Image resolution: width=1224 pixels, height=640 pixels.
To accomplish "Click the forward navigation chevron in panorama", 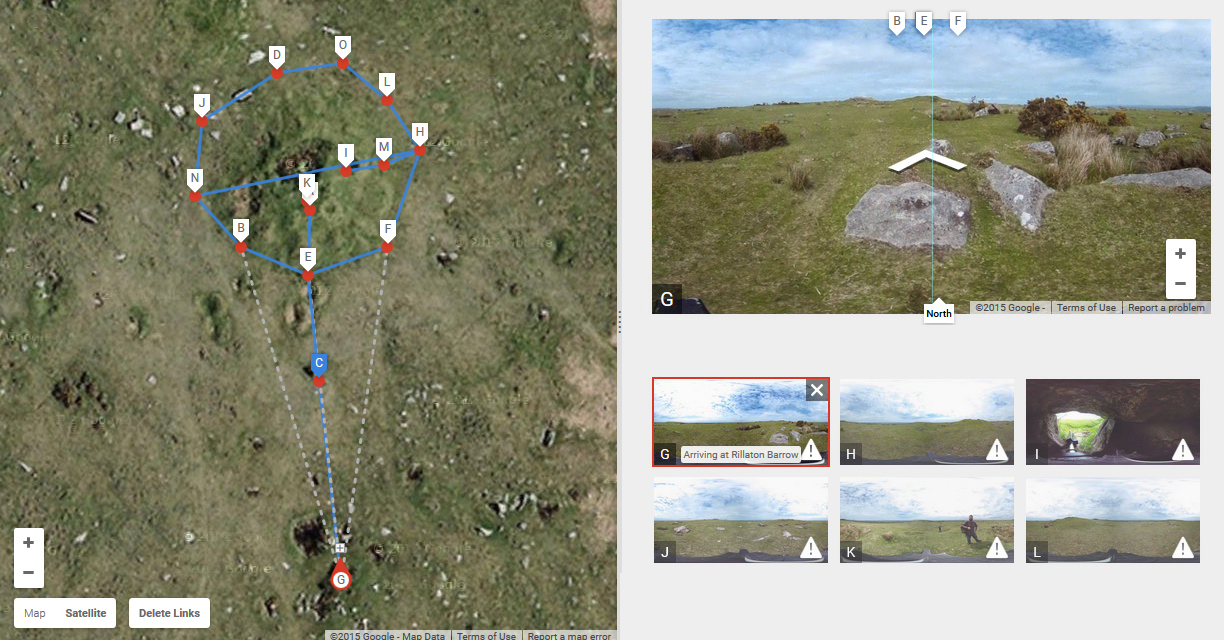I will click(929, 161).
